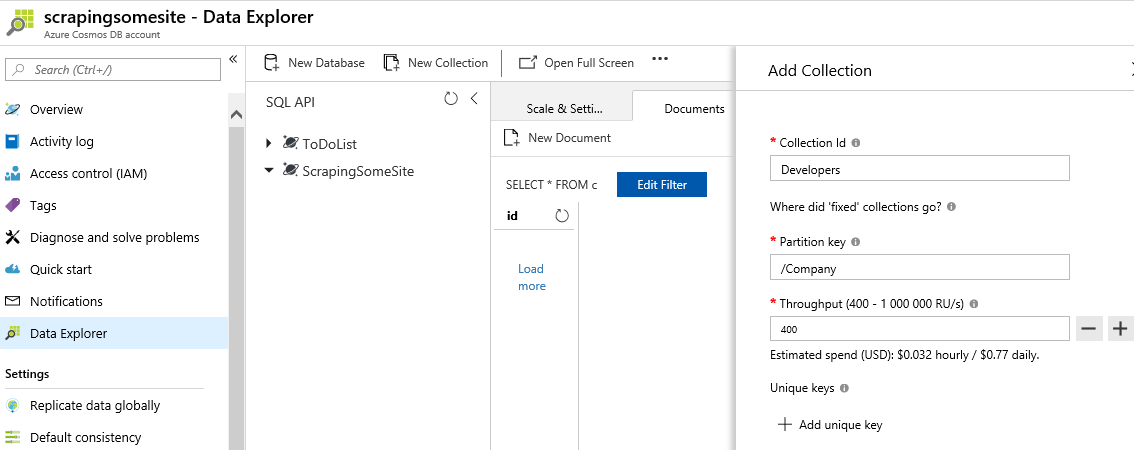The height and width of the screenshot is (450, 1134).
Task: Show info for Throughput
Action: click(973, 304)
